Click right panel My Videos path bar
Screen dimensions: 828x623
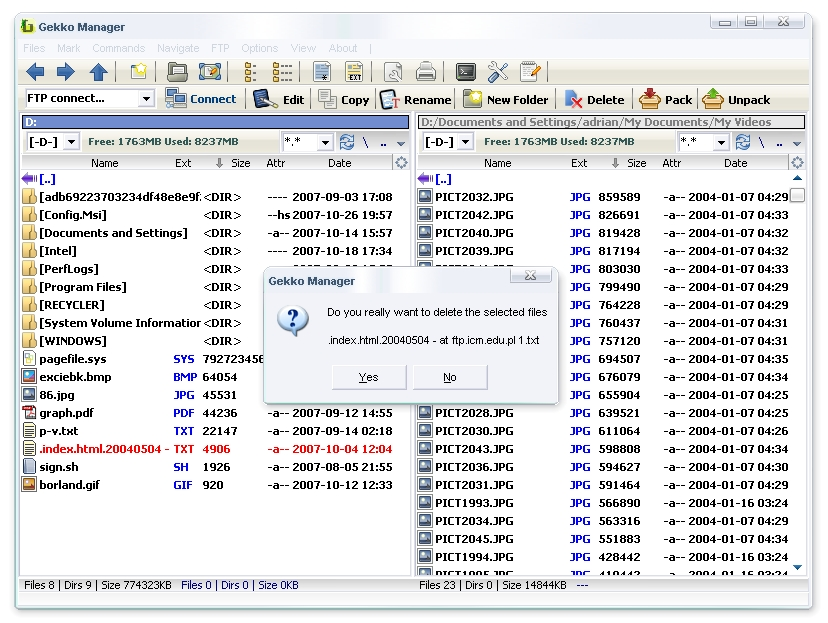[611, 122]
